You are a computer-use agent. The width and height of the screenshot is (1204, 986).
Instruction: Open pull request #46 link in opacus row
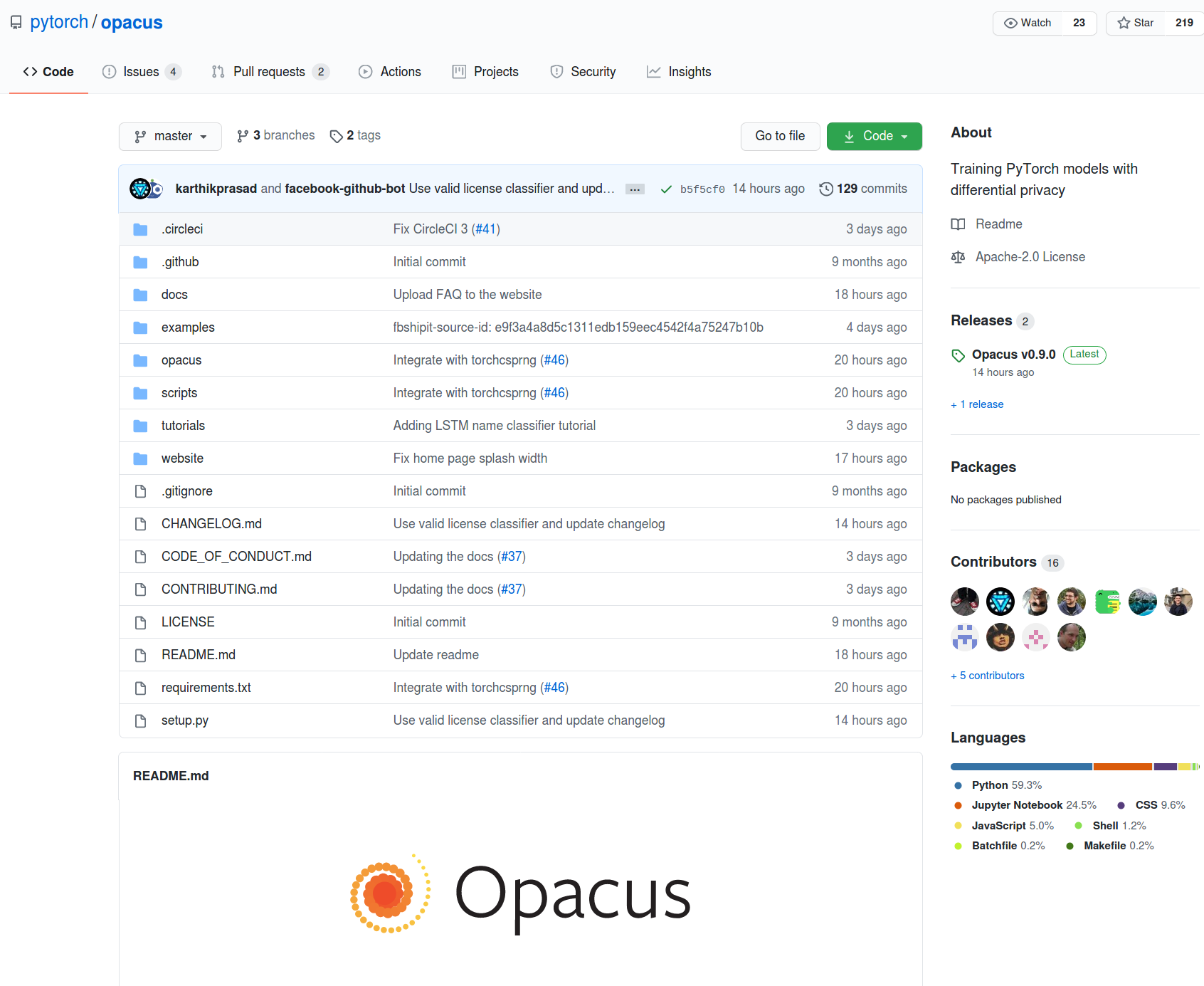click(x=554, y=360)
